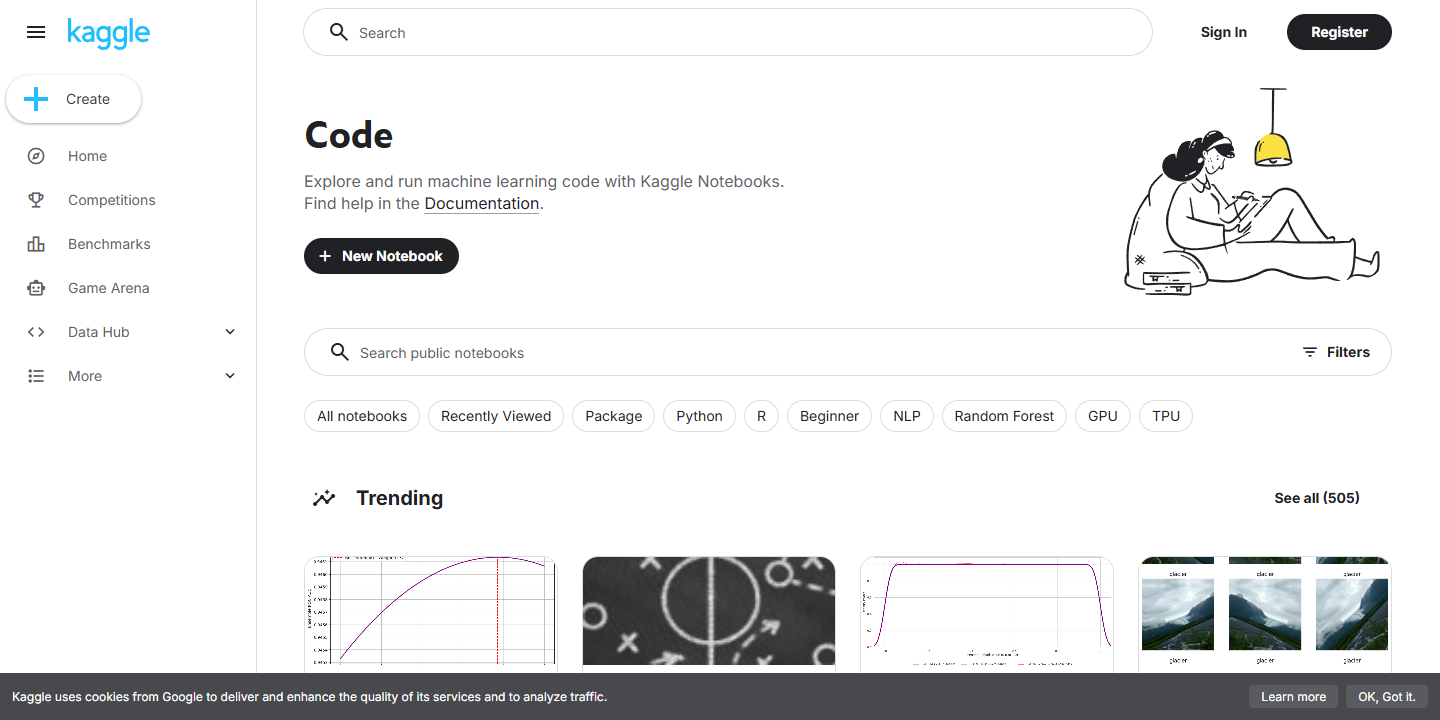The height and width of the screenshot is (720, 1440).
Task: Open the hamburger menu icon
Action: 36,32
